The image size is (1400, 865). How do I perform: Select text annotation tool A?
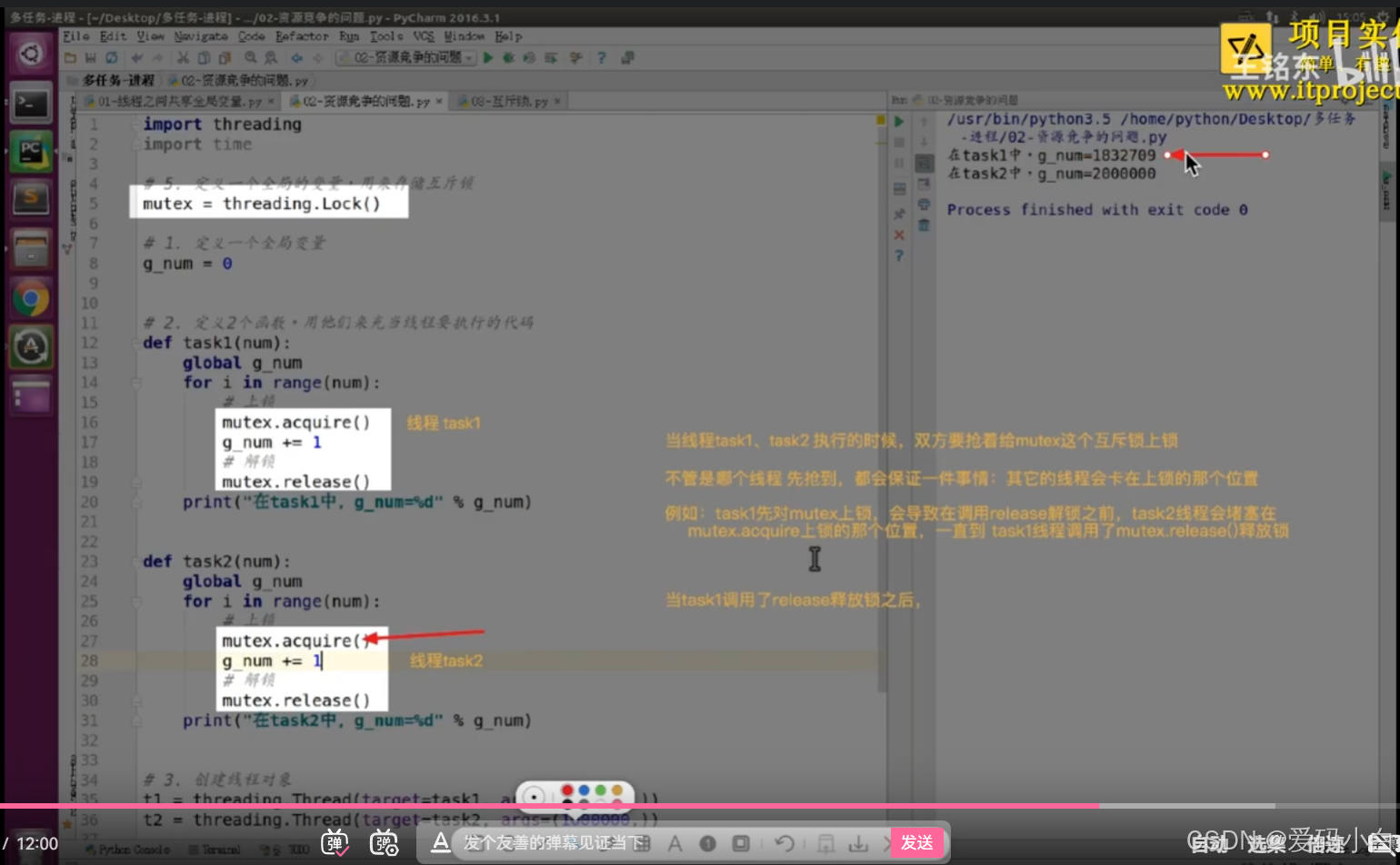tap(675, 844)
